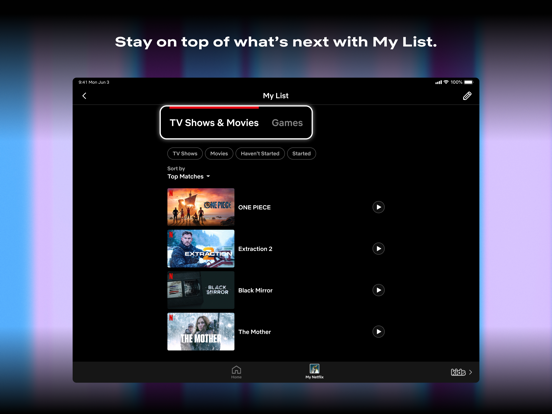Open the Extraction 2 thumbnail
The image size is (552, 414).
click(x=201, y=249)
